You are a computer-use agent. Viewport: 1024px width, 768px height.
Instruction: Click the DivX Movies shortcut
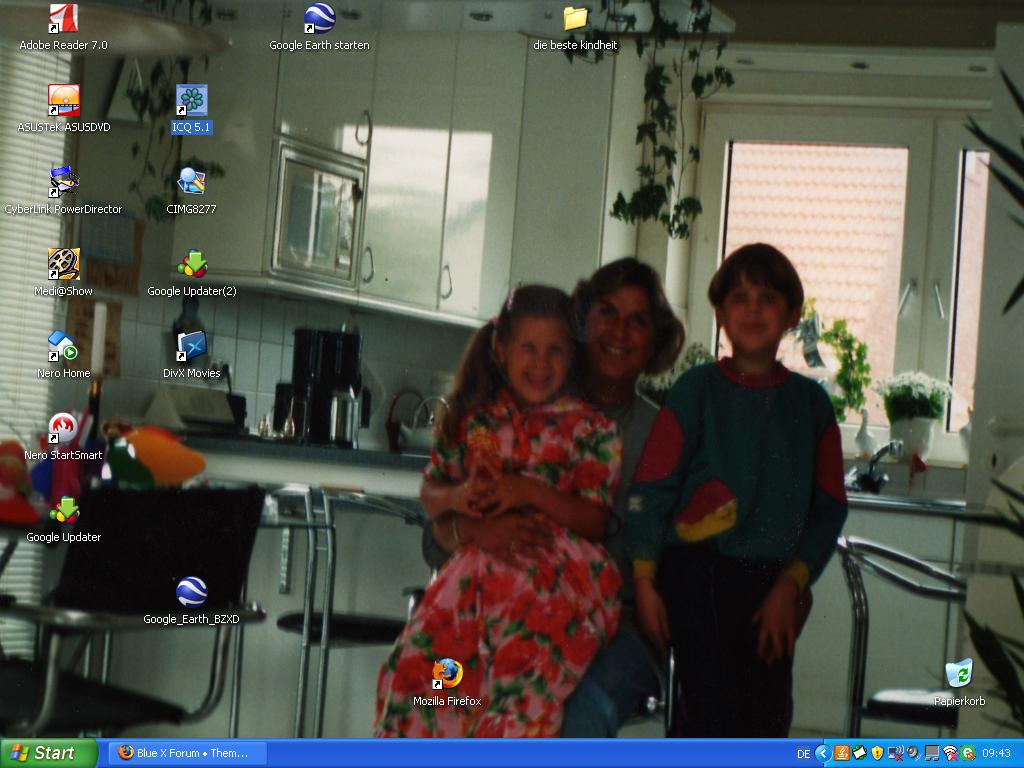pos(191,347)
